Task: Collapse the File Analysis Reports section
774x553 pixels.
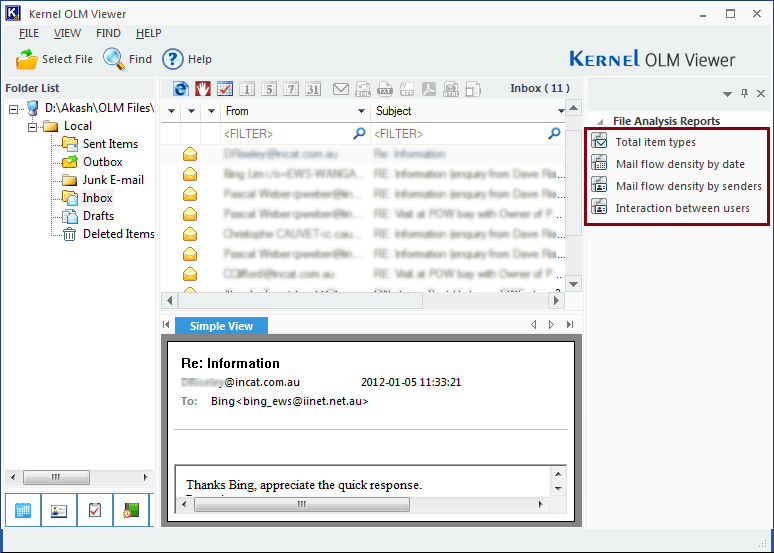Action: point(600,121)
